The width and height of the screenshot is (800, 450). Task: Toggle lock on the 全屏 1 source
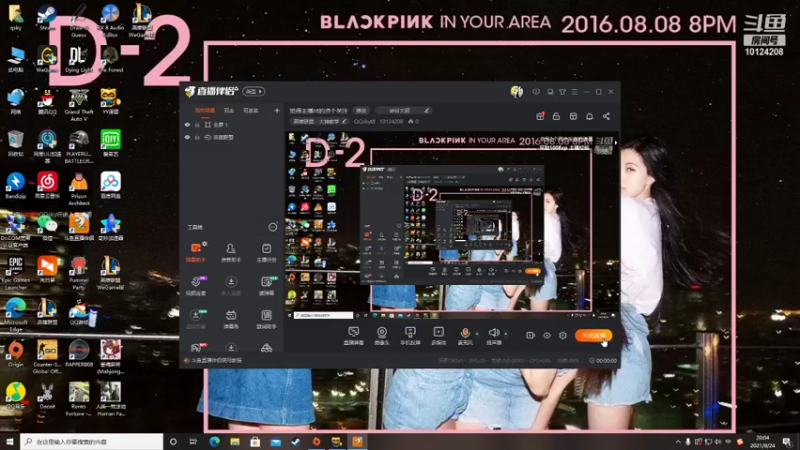pyautogui.click(x=197, y=124)
